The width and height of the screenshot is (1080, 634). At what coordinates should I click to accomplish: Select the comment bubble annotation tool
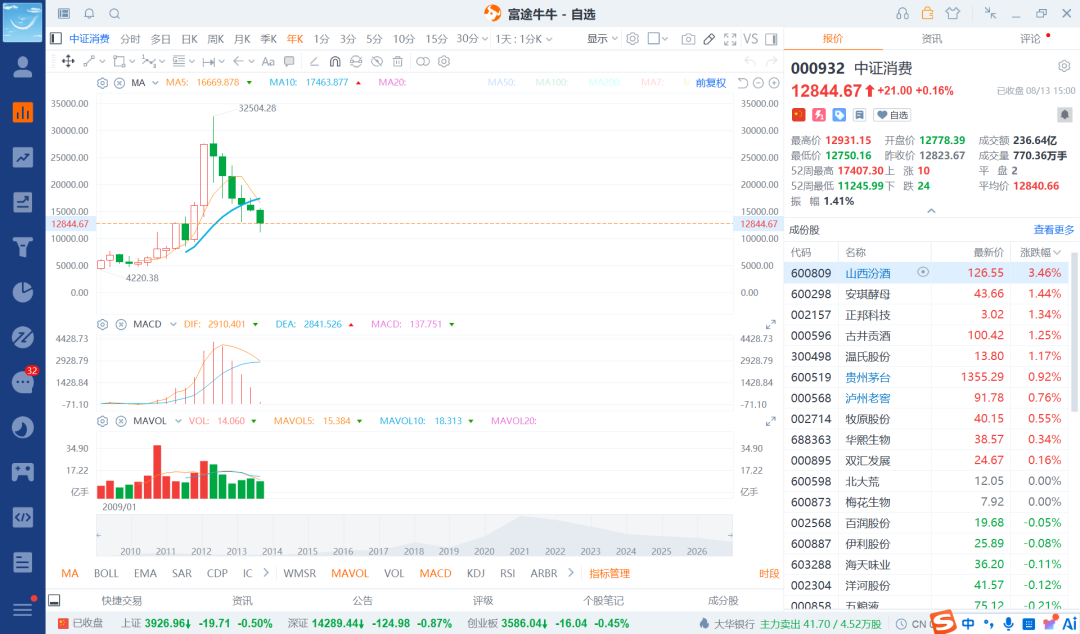click(289, 61)
